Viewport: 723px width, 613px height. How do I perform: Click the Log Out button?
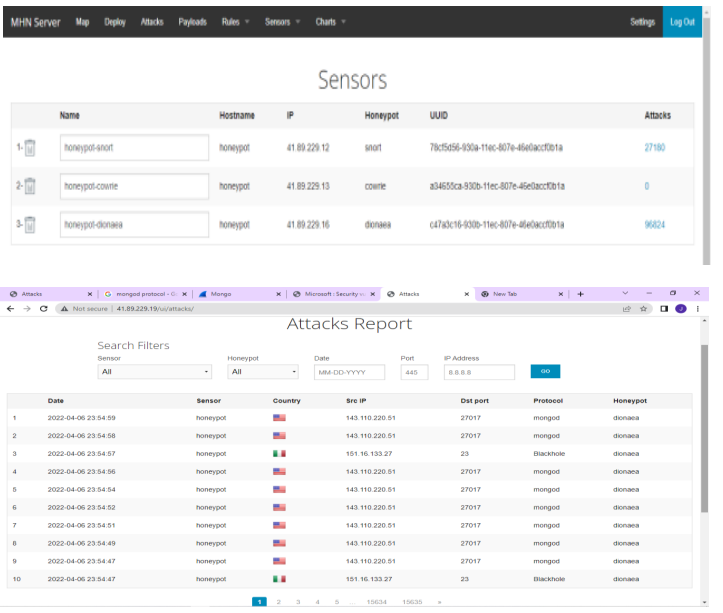point(682,22)
